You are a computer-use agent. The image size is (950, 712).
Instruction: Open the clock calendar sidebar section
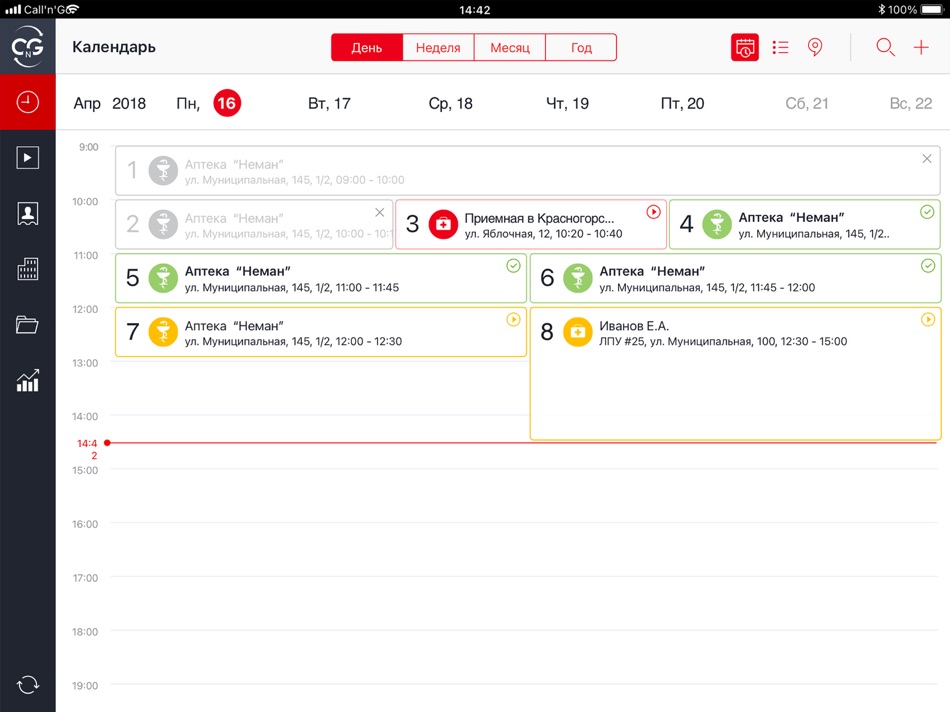(x=27, y=102)
